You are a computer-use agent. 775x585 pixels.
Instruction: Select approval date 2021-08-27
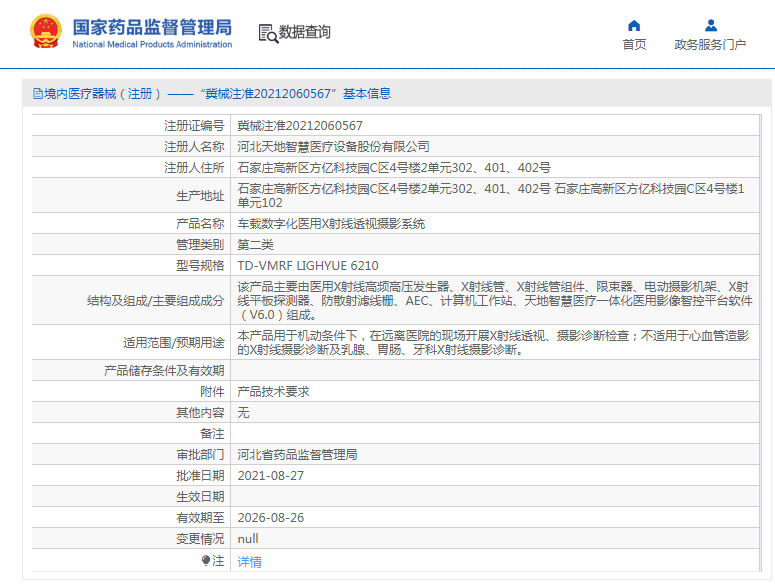click(271, 476)
